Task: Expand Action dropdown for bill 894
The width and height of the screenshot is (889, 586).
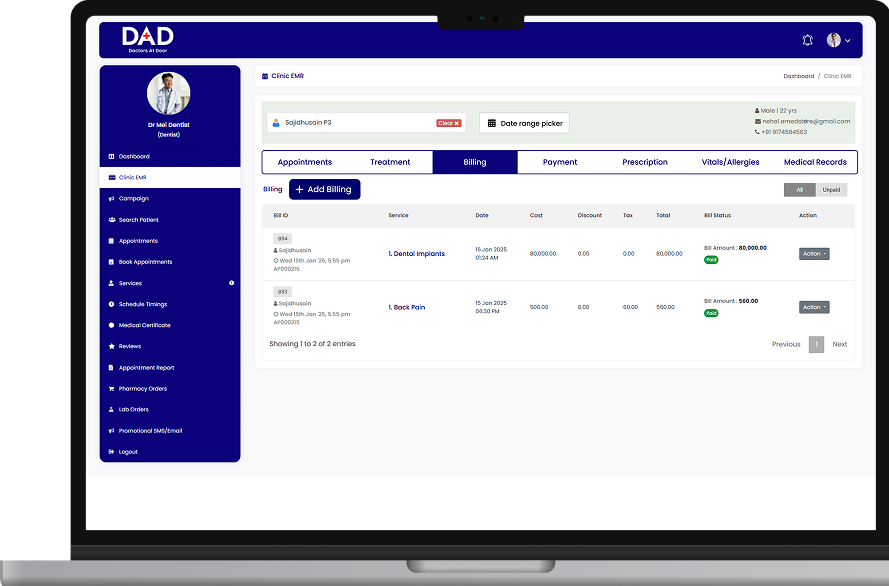Action: [813, 254]
